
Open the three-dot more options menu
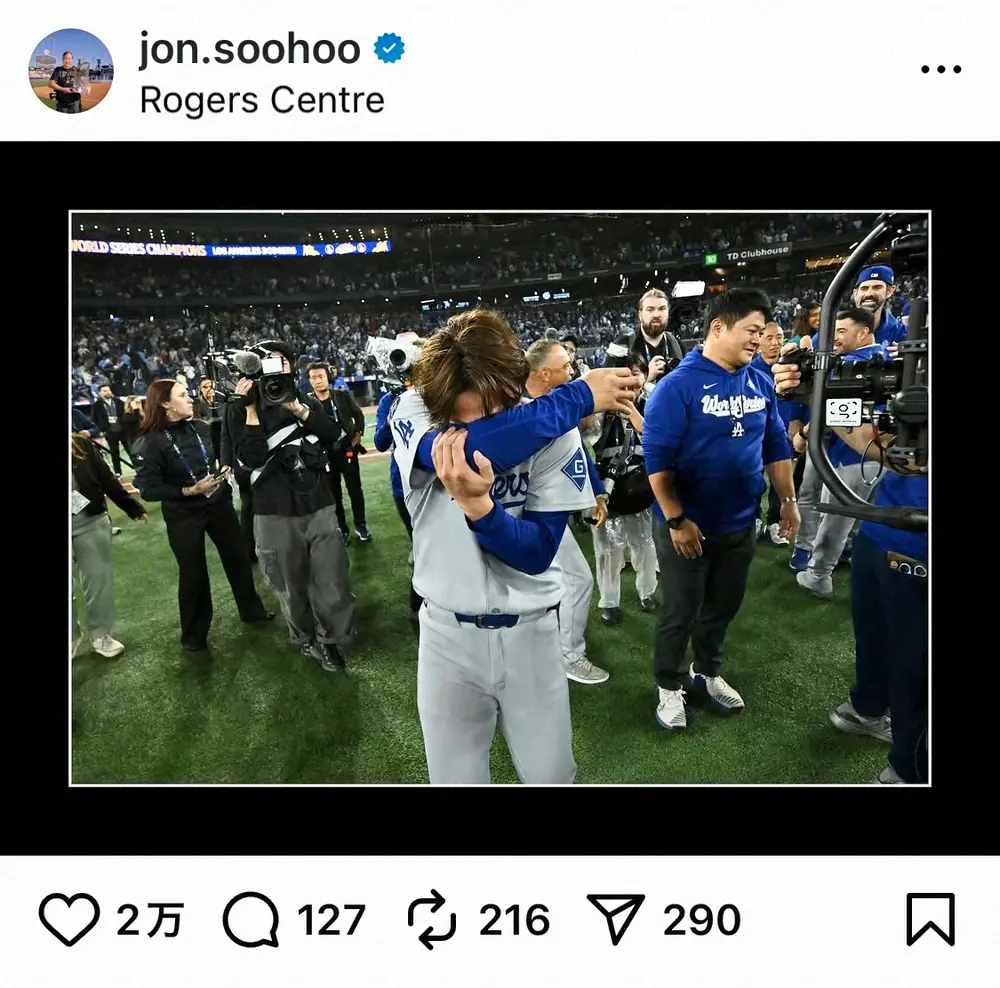(x=940, y=70)
